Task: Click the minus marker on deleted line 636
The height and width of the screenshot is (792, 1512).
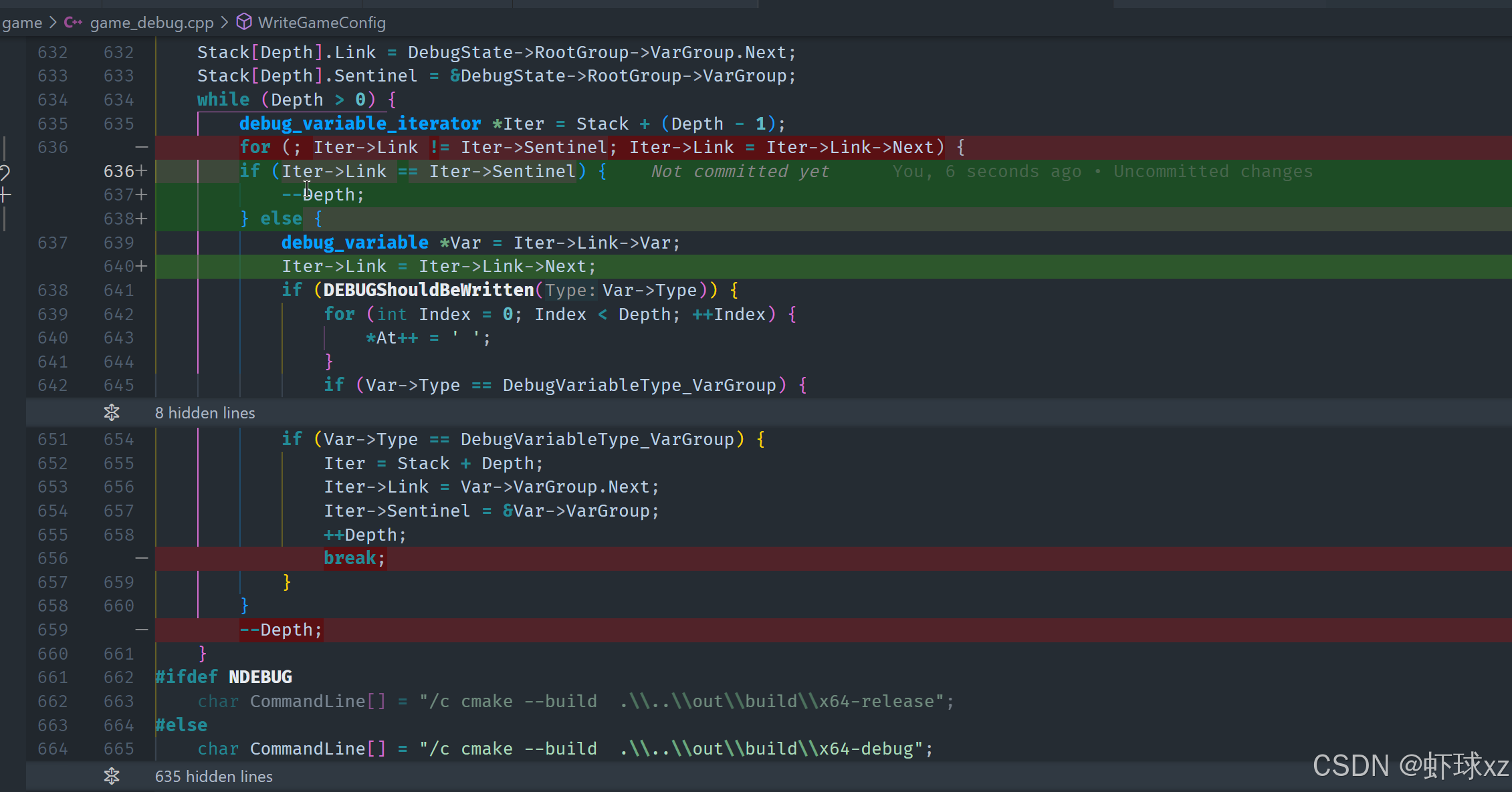Action: 141,147
